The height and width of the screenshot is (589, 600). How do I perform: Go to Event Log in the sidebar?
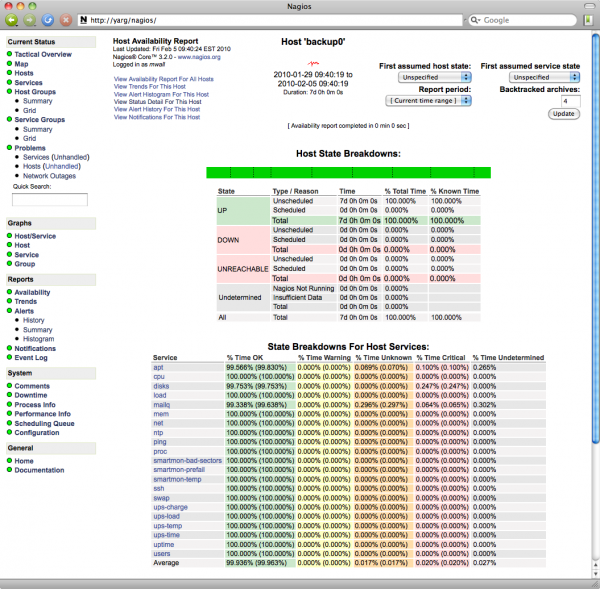pyautogui.click(x=32, y=357)
